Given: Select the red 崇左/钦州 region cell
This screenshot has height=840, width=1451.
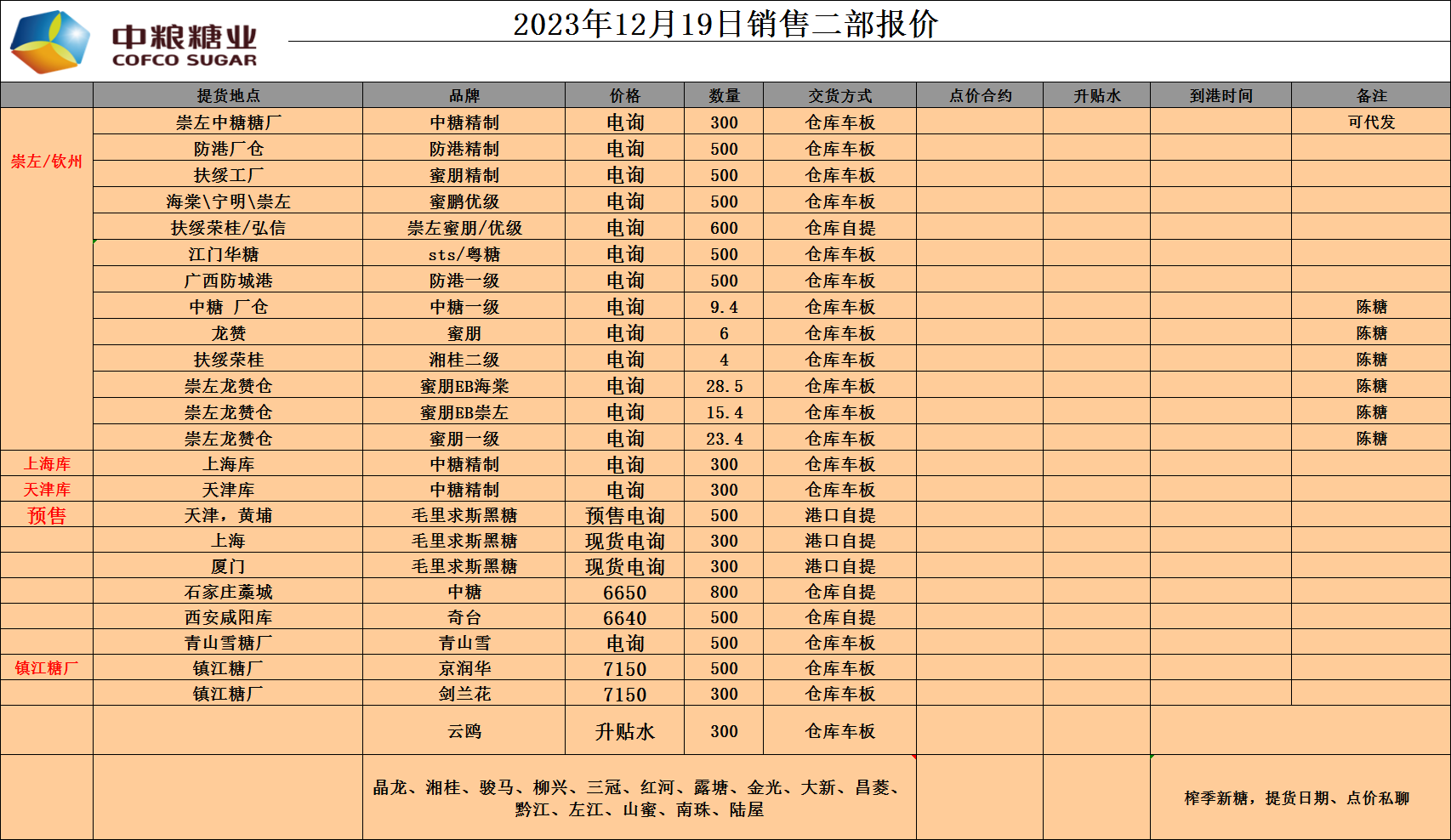Looking at the screenshot, I should [47, 162].
